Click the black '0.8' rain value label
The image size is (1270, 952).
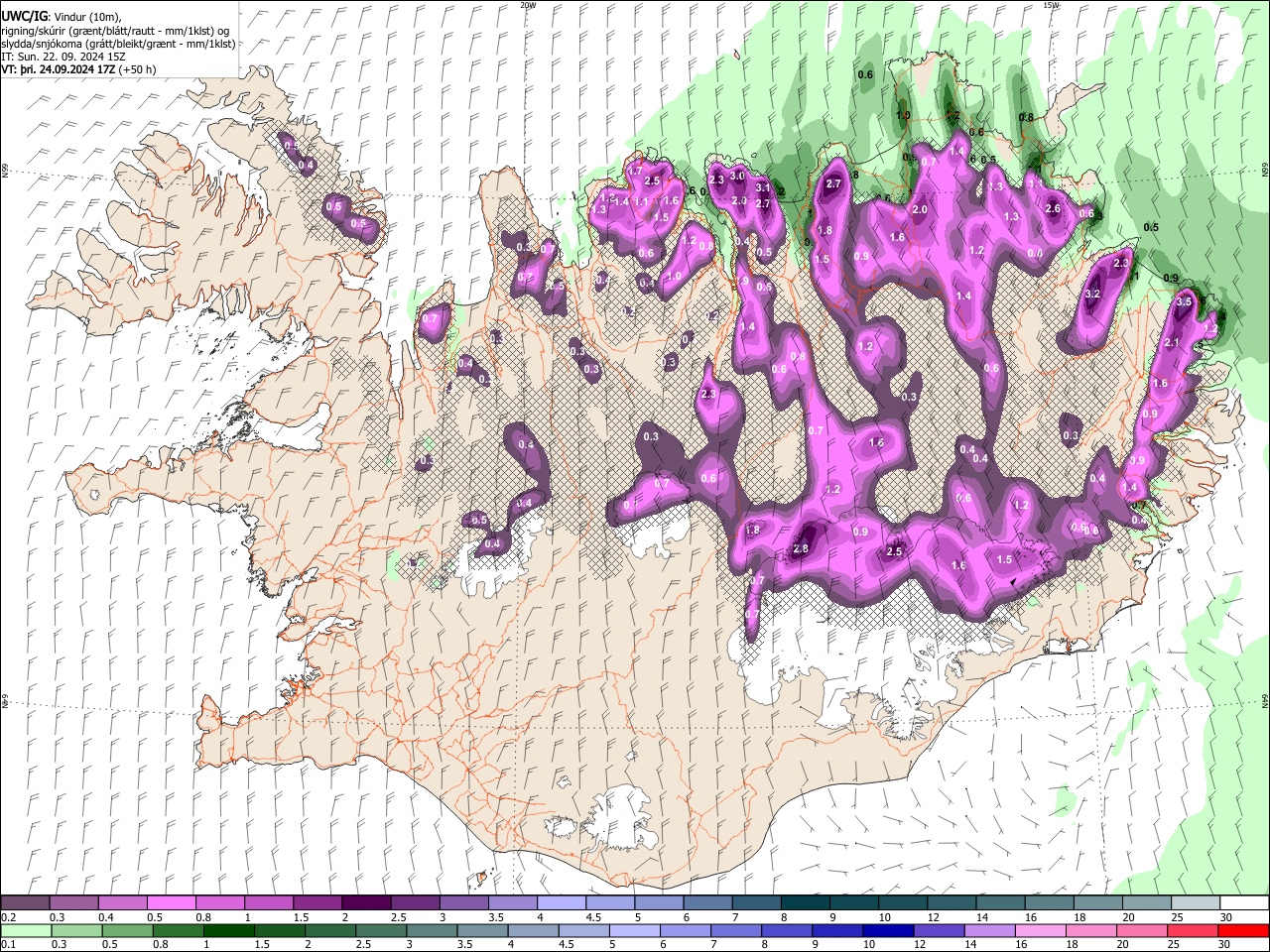point(1027,118)
